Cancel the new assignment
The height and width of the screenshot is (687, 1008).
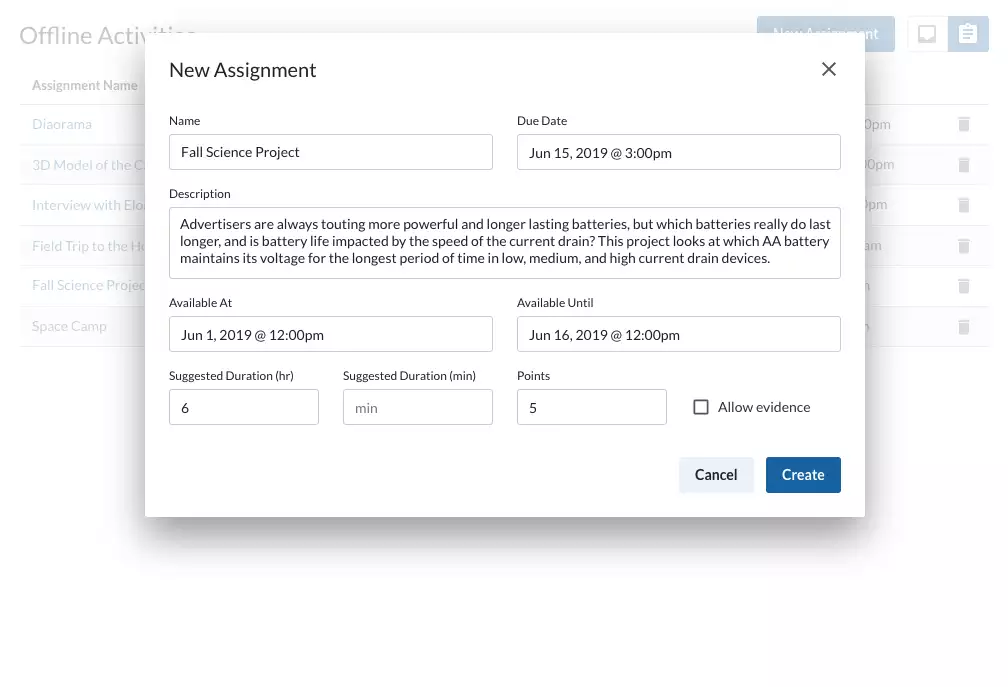point(716,475)
